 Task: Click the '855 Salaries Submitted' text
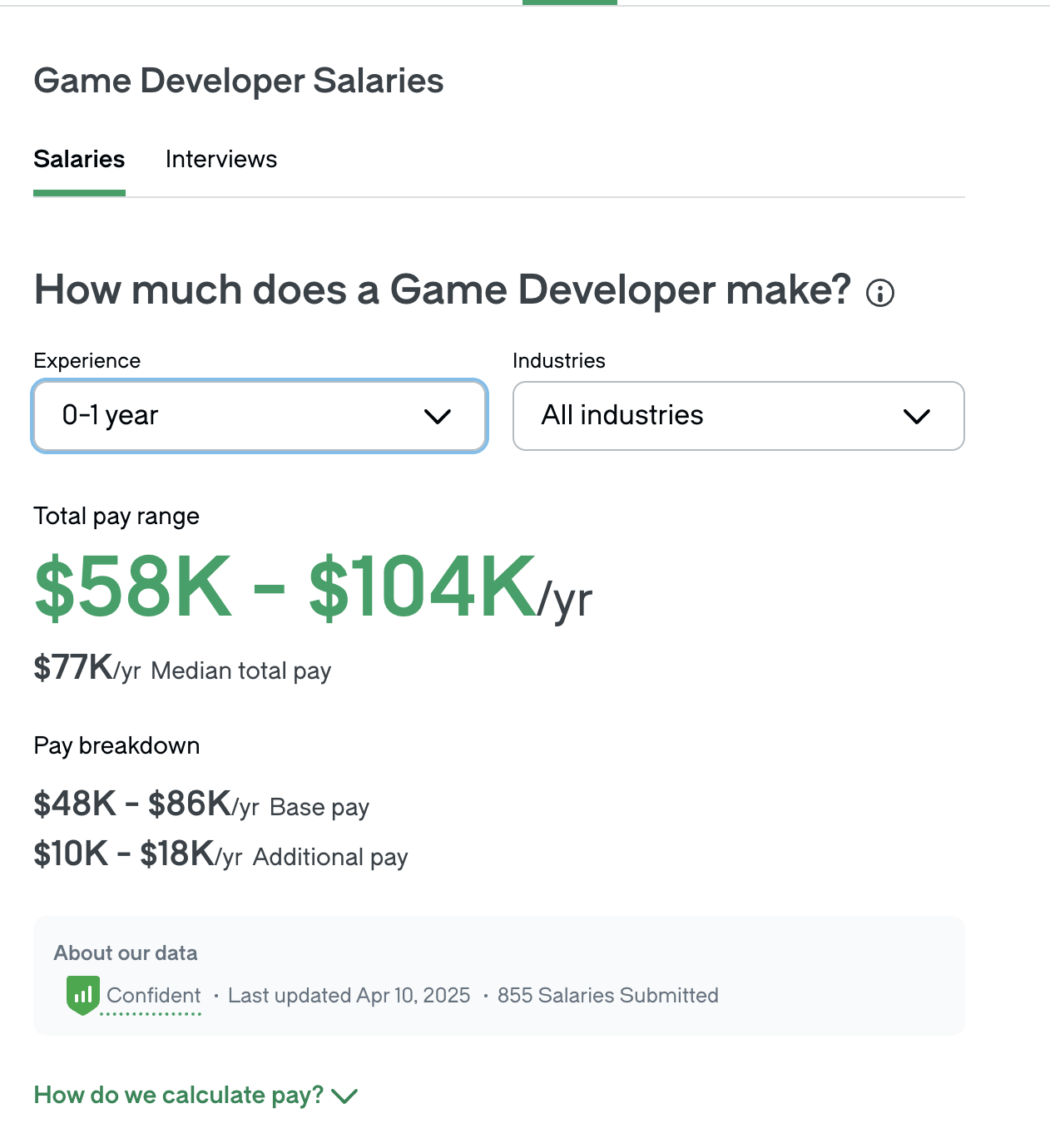607,996
